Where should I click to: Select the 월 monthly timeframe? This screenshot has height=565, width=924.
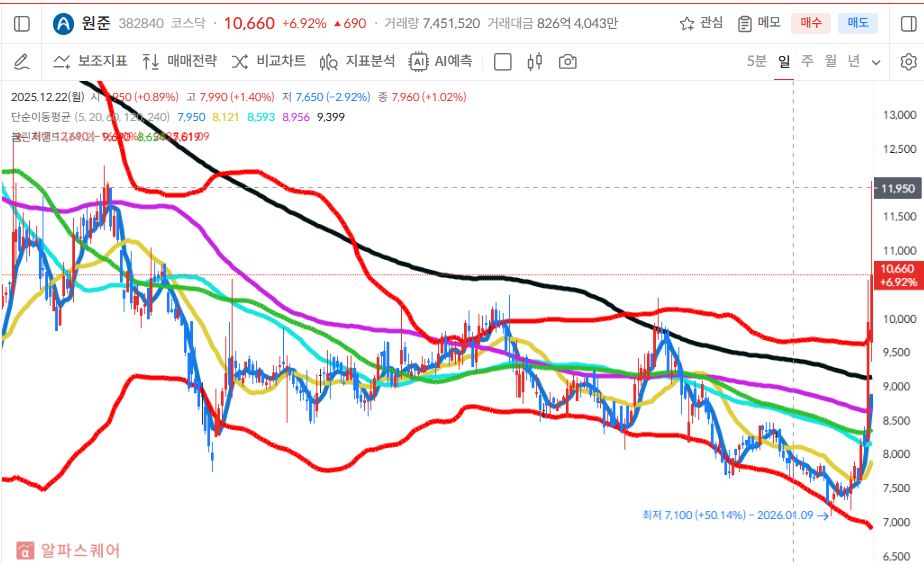click(831, 62)
